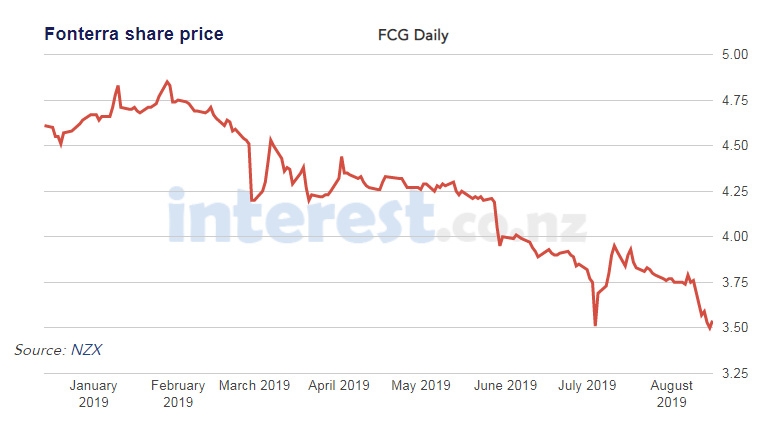Select the August 2019 axis label
Viewport: 760px width, 428px height.
pos(672,393)
